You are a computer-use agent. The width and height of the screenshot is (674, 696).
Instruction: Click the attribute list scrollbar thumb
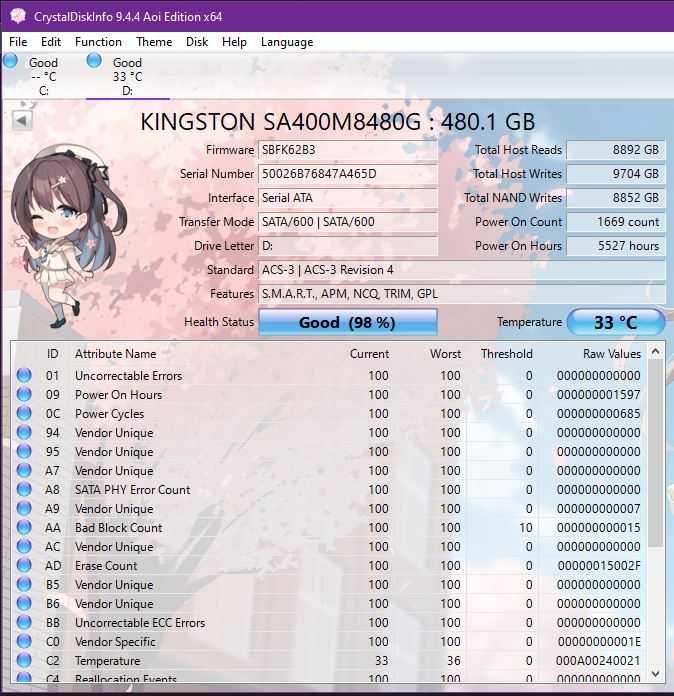pos(655,453)
